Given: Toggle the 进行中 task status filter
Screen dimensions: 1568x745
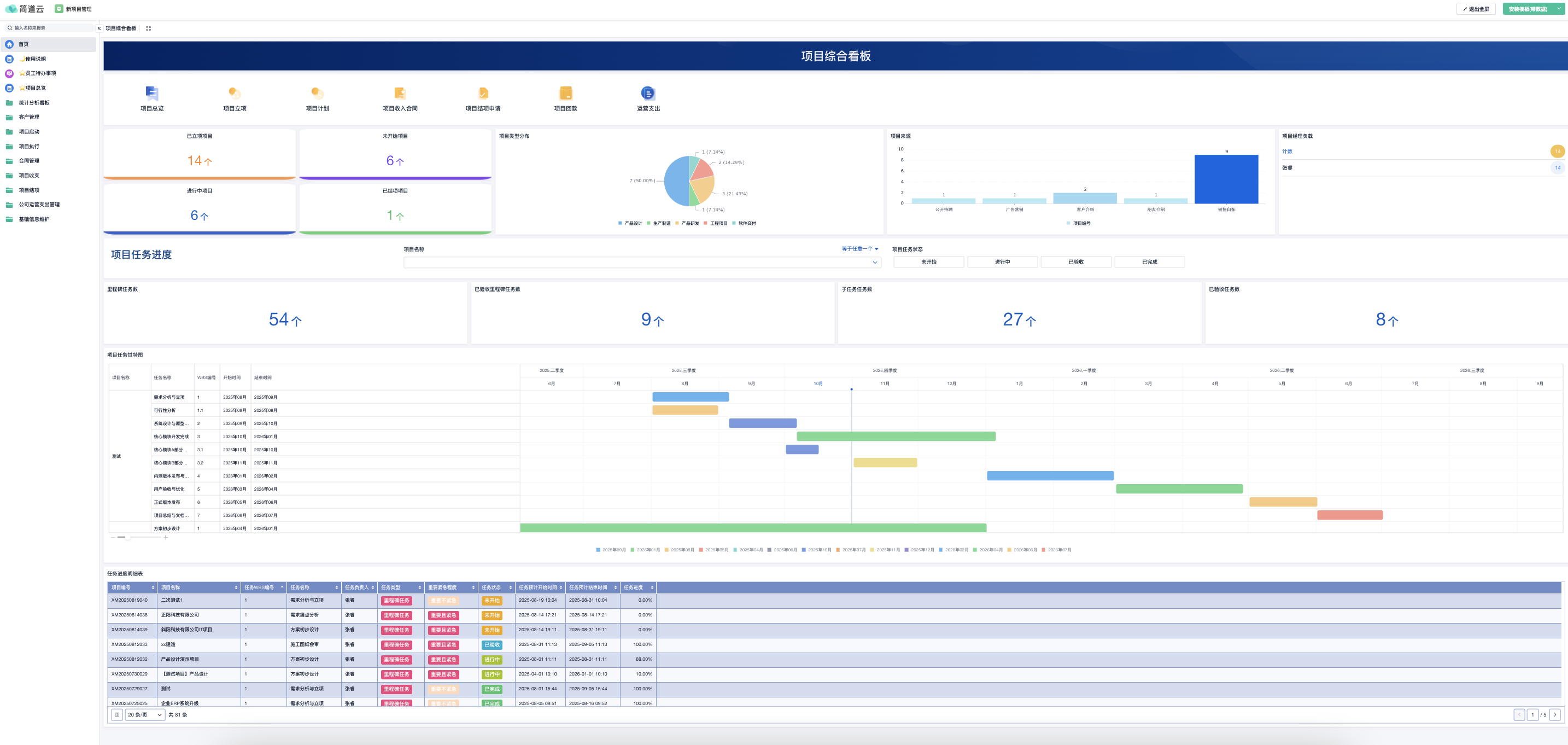Looking at the screenshot, I should click(x=1002, y=262).
